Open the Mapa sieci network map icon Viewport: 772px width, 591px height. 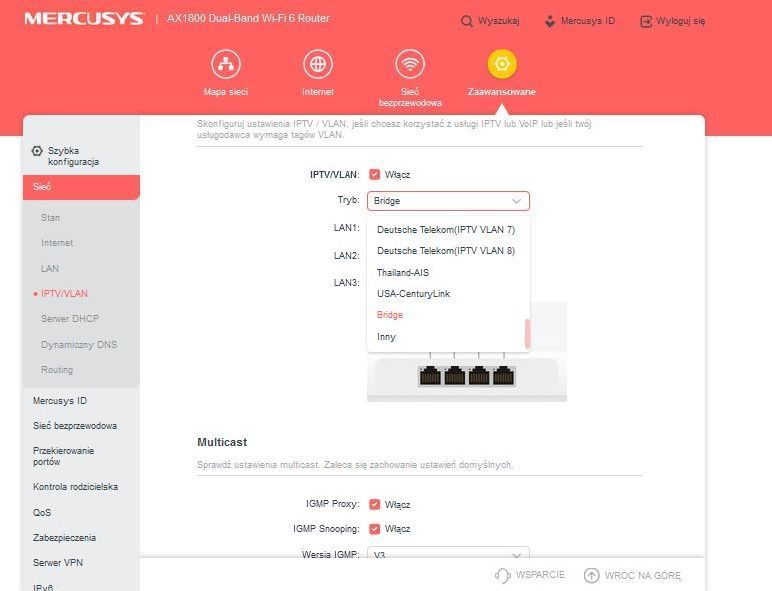point(225,64)
